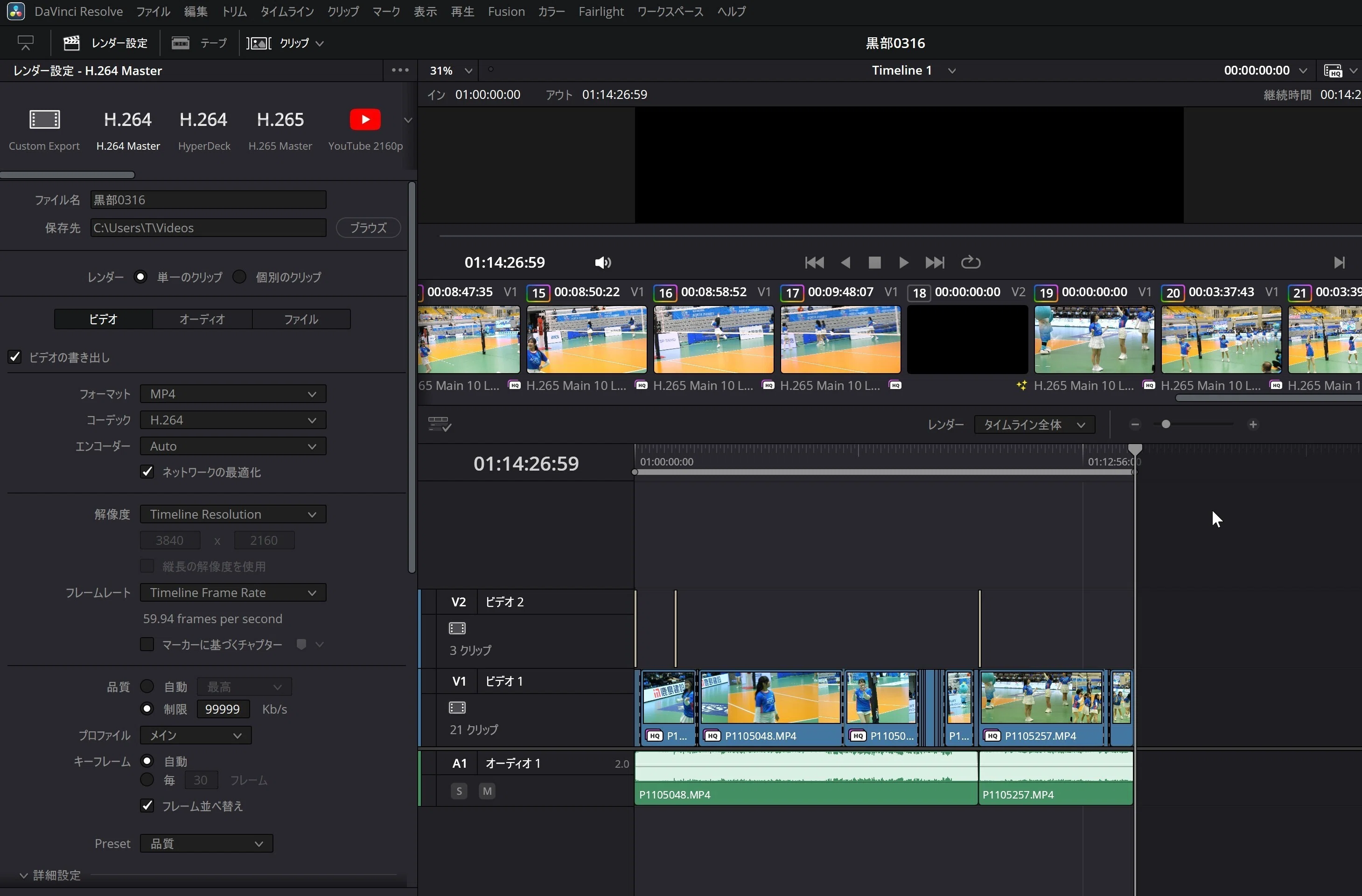
Task: Select the single clip render radio button
Action: point(140,277)
